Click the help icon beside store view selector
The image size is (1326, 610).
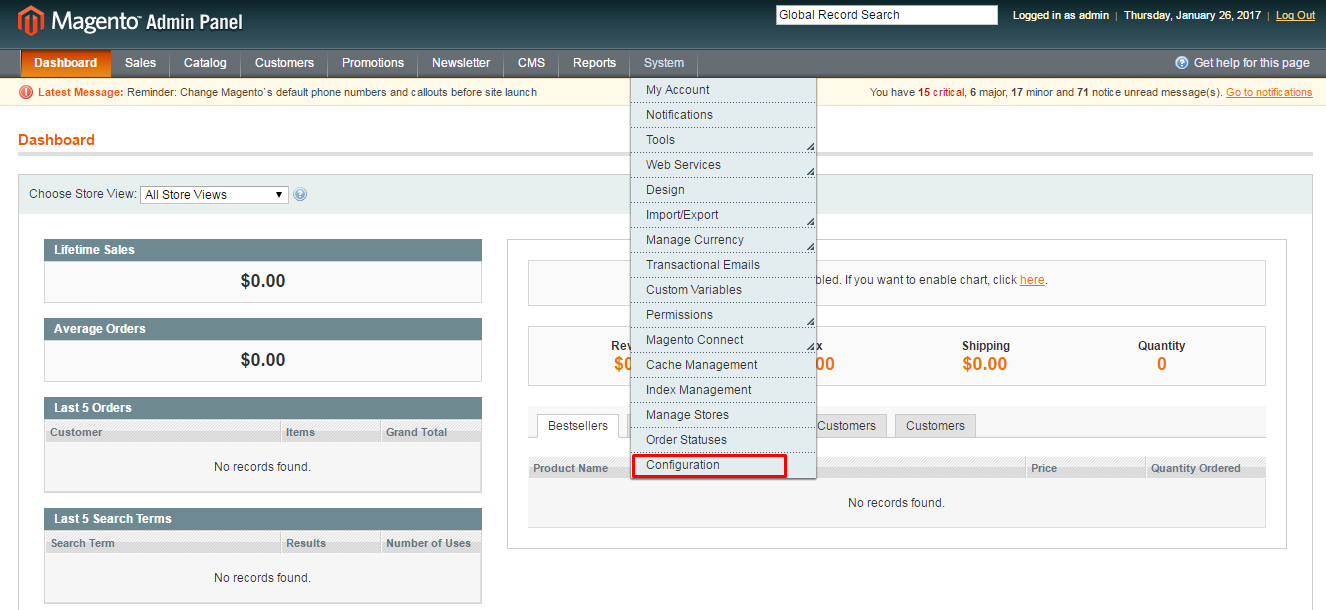300,194
